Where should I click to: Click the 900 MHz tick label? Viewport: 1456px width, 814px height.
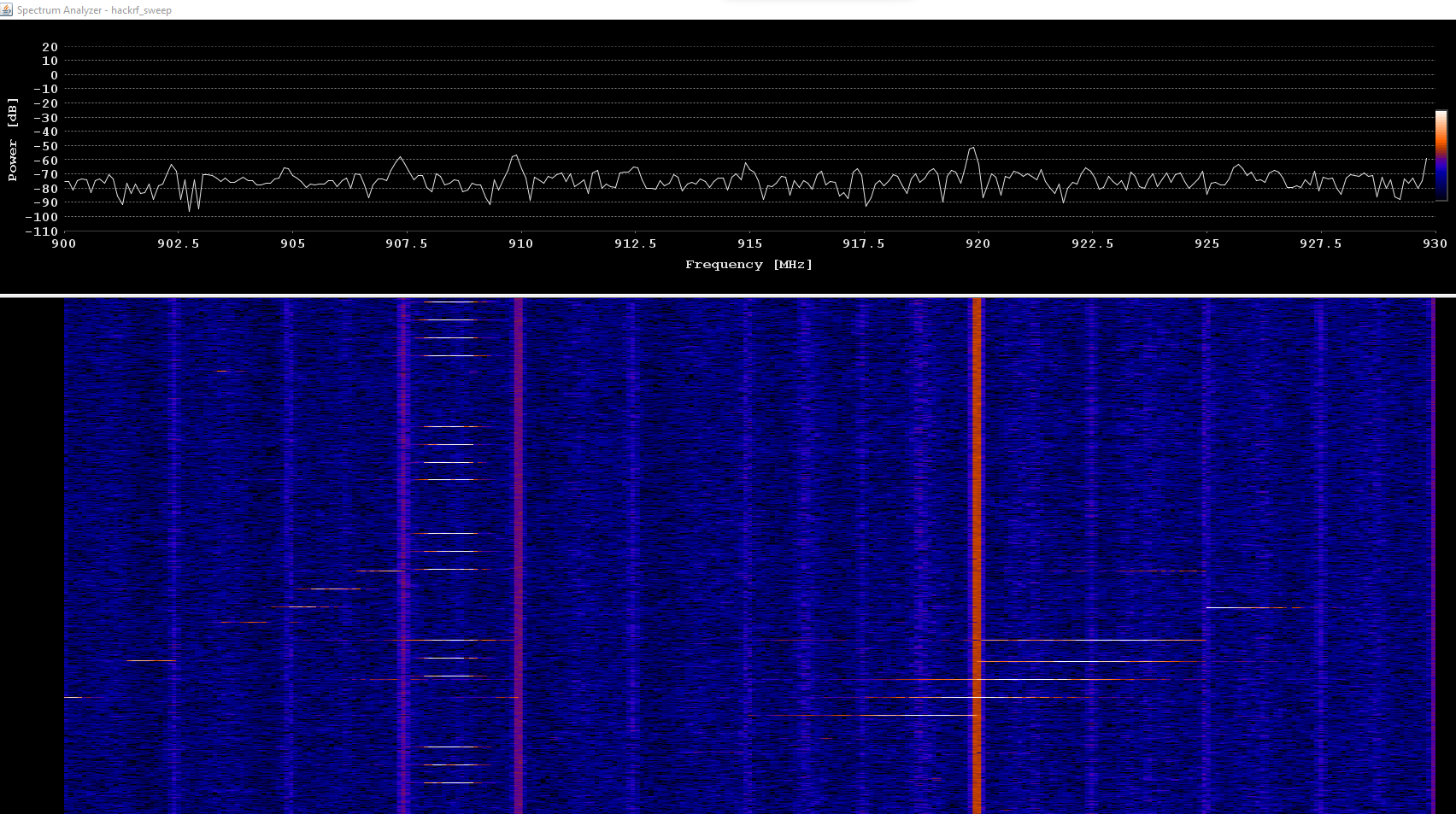pyautogui.click(x=64, y=243)
